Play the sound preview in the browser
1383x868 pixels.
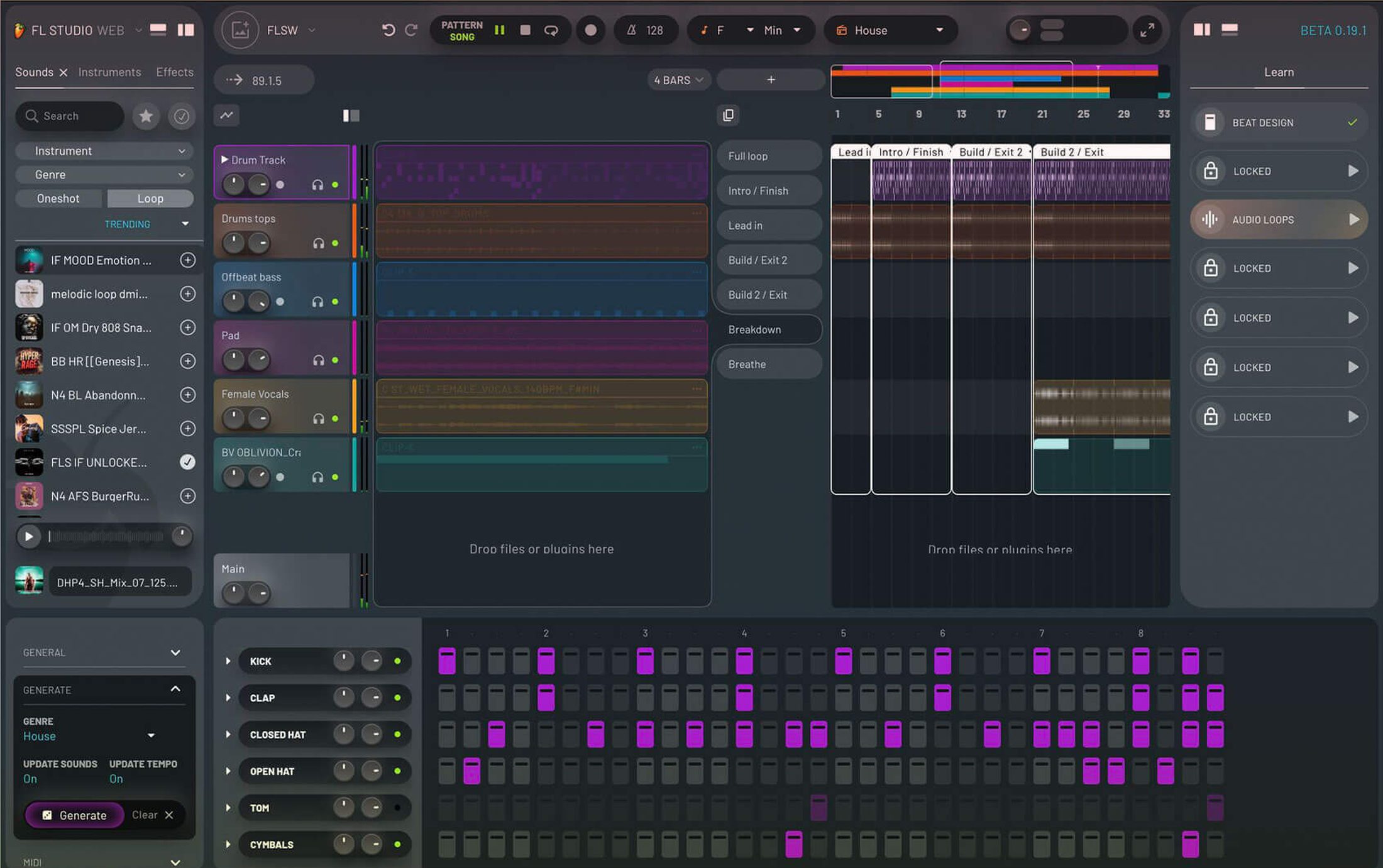click(x=29, y=536)
